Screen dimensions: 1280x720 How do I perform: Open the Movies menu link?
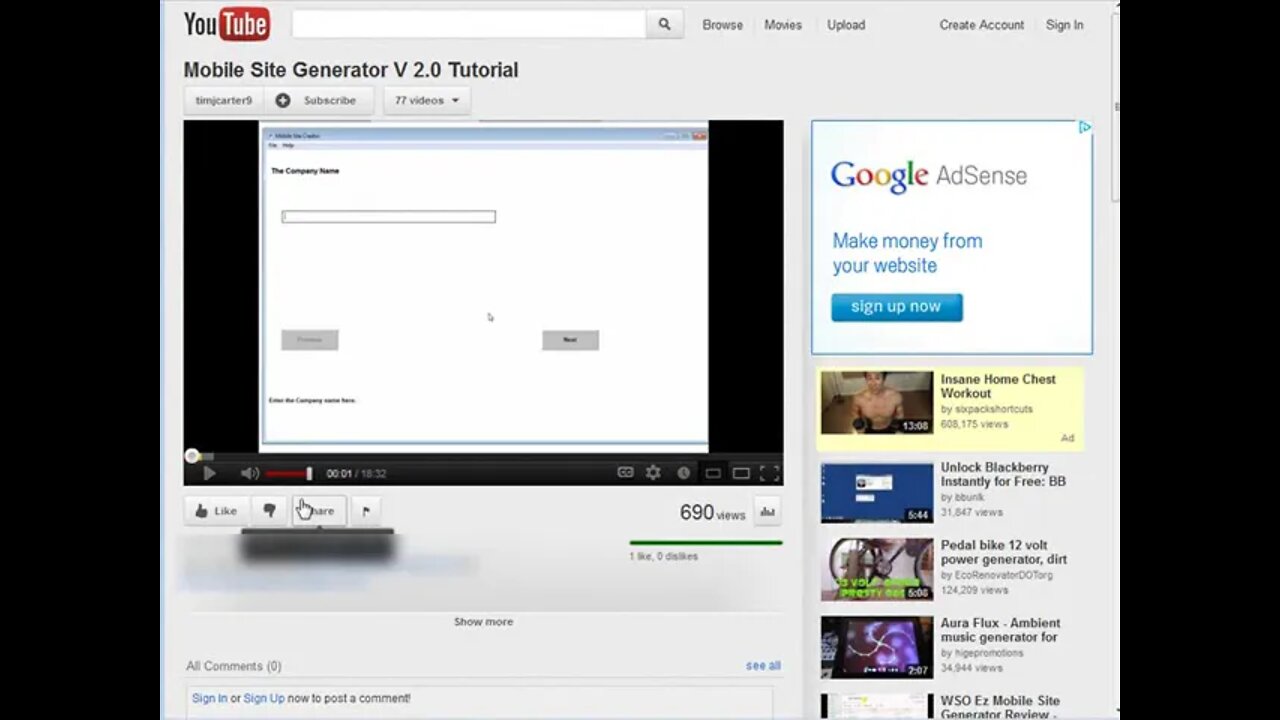point(783,25)
